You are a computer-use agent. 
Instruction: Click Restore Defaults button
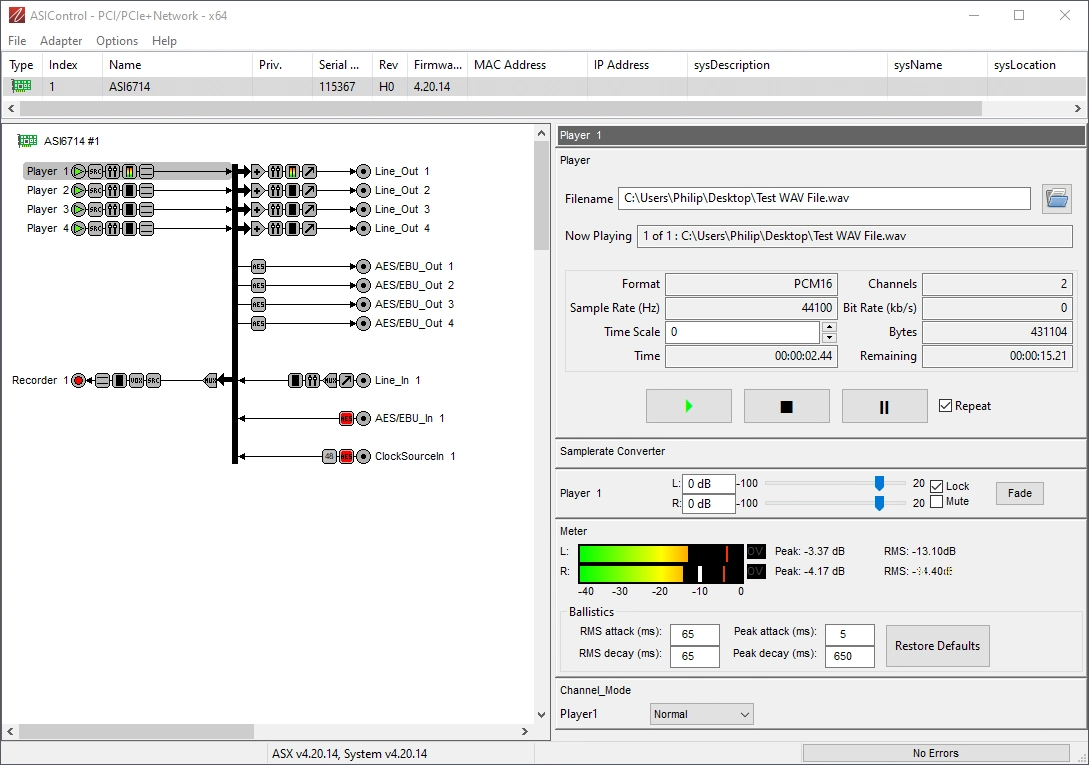click(937, 645)
